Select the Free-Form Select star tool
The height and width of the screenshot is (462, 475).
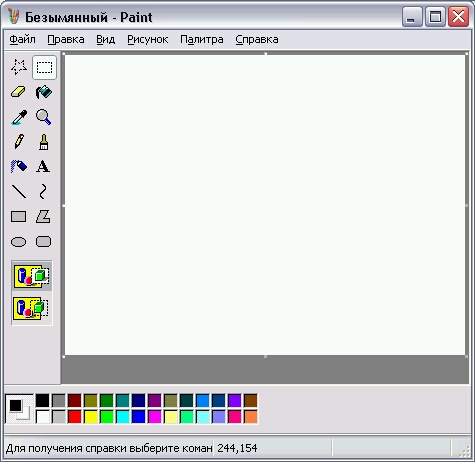(x=19, y=67)
